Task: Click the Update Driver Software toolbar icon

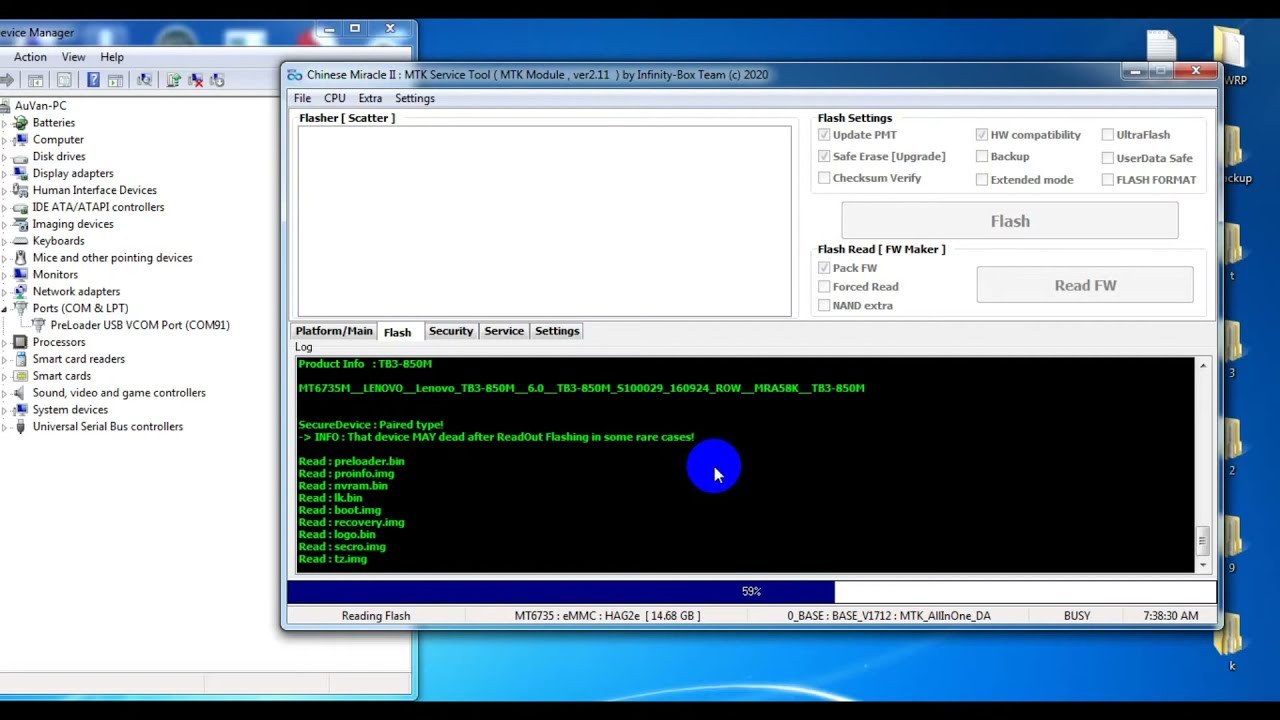Action: [173, 80]
